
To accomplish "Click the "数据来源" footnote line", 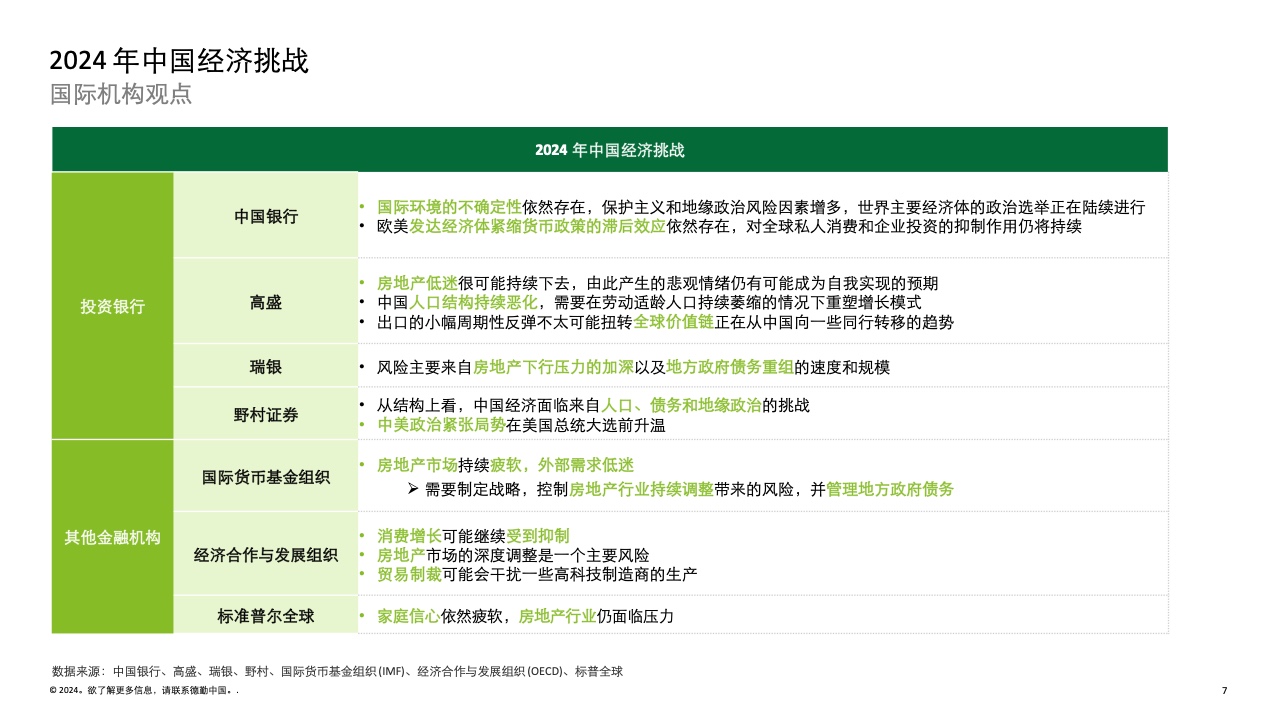I will (337, 671).
